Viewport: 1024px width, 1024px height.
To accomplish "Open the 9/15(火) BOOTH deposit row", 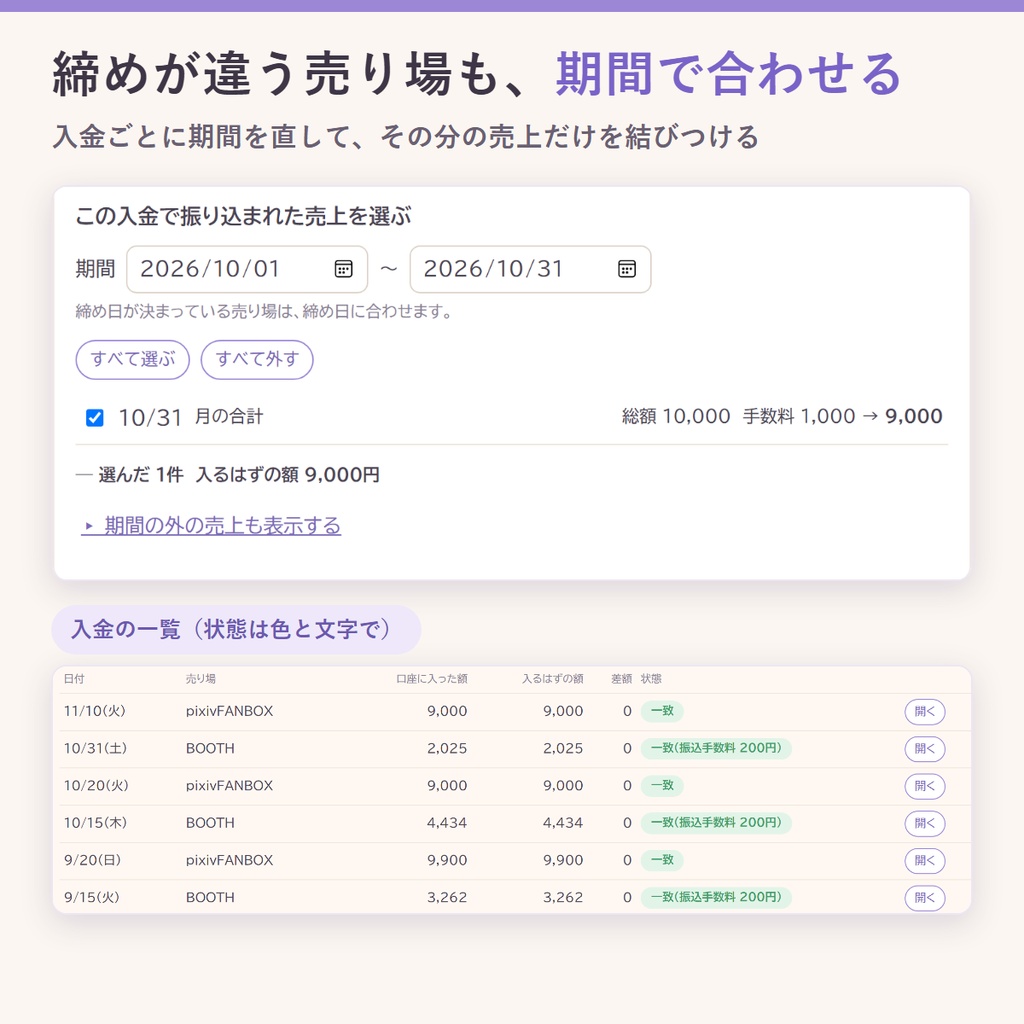I will point(925,897).
